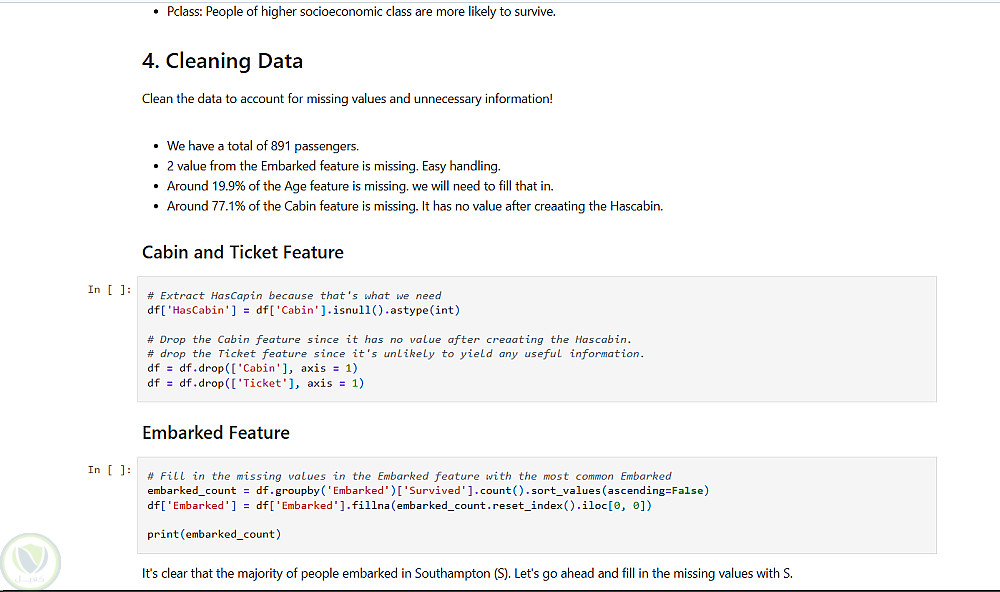Select the "Cabin and Ticket Feature" heading
The height and width of the screenshot is (592, 1000).
click(x=242, y=252)
